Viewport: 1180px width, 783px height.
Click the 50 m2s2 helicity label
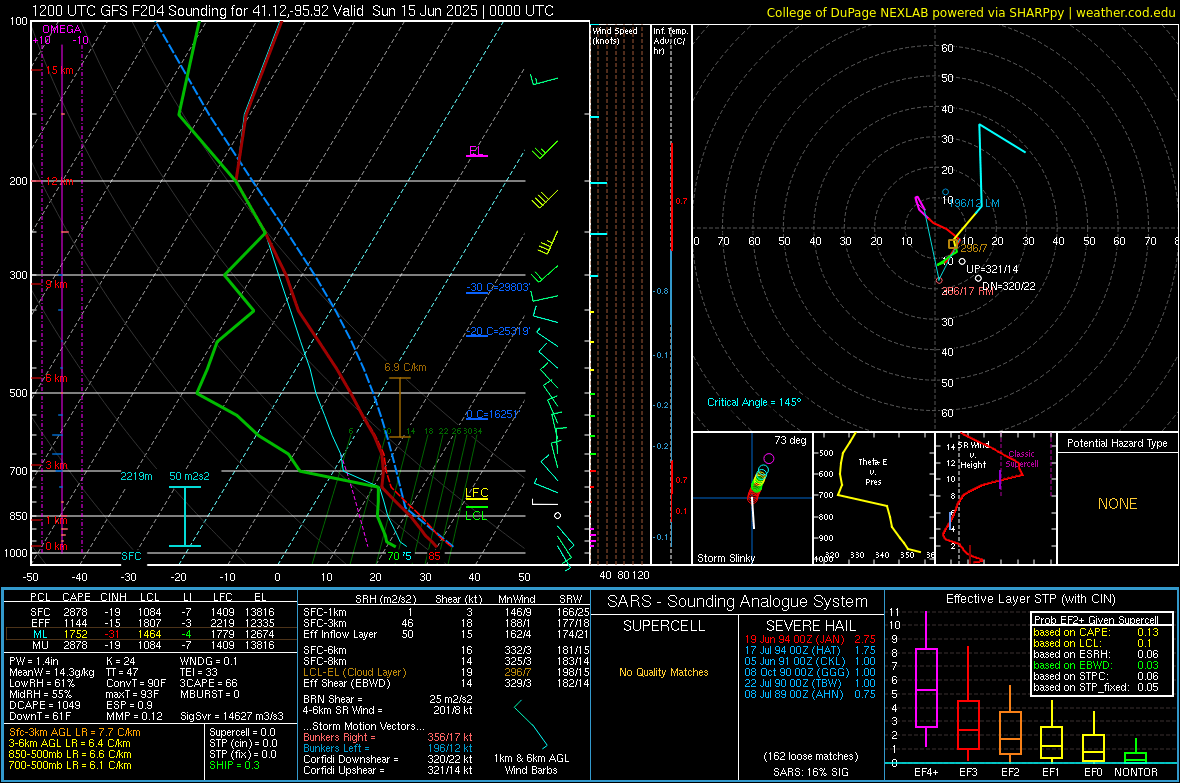pyautogui.click(x=189, y=476)
